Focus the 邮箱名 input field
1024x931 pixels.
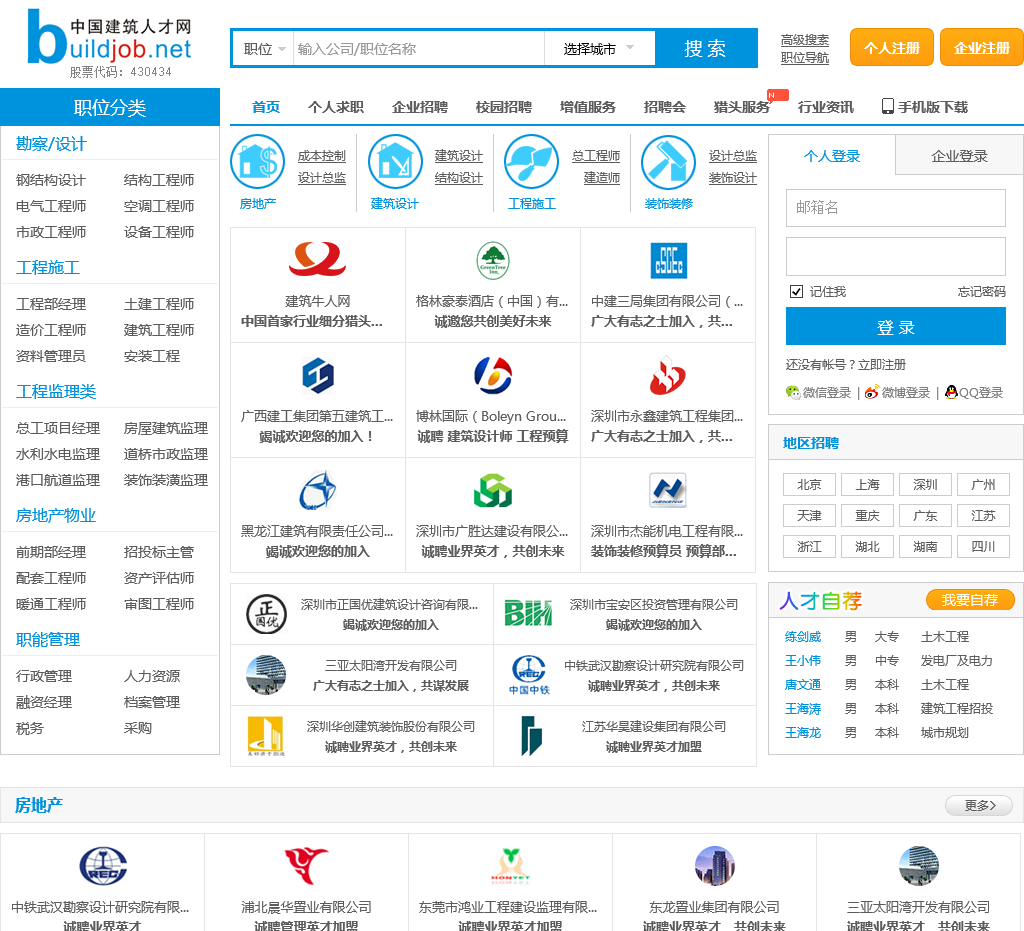click(x=895, y=208)
